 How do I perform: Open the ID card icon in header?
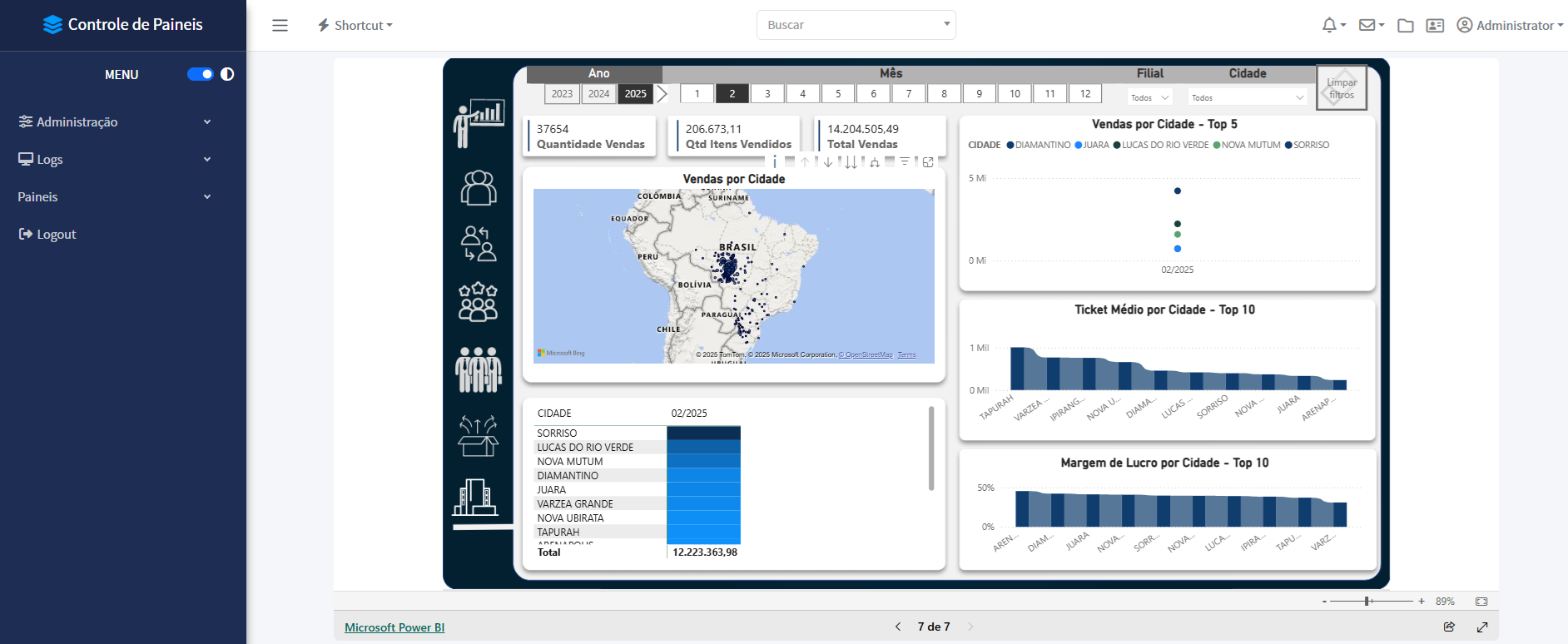(x=1435, y=26)
